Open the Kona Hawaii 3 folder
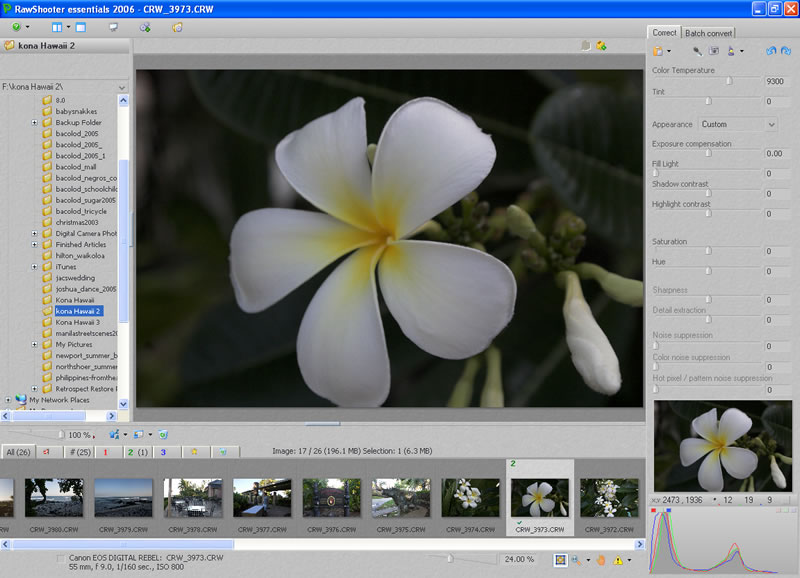The width and height of the screenshot is (800, 578). pos(77,322)
